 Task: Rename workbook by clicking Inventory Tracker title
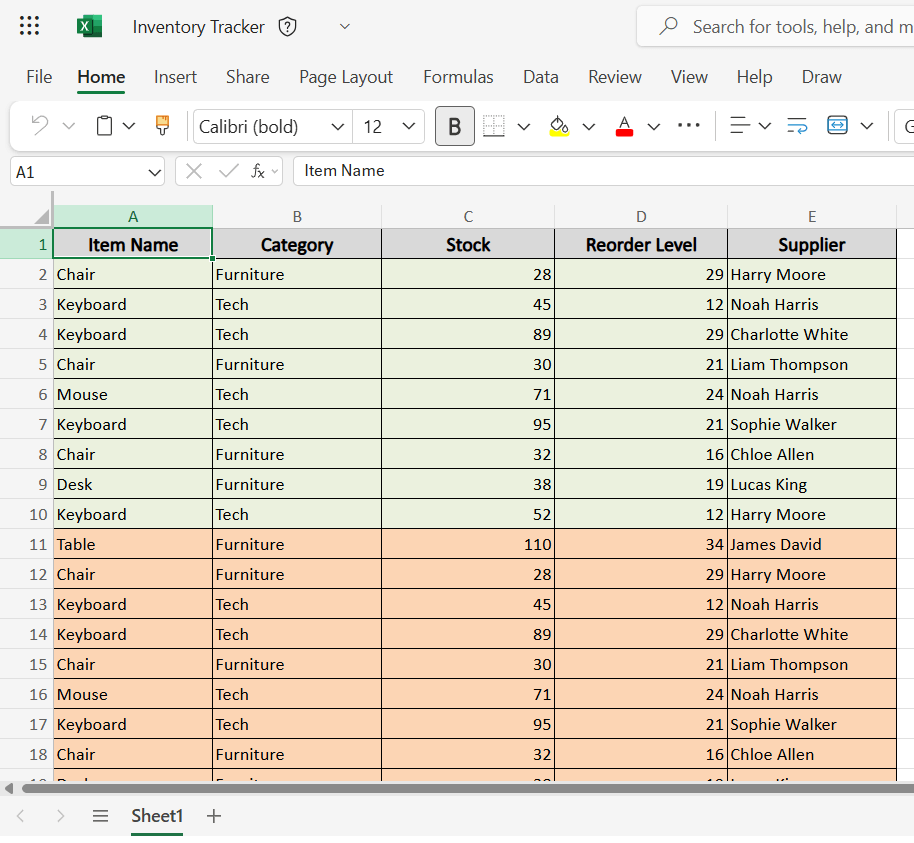198,27
